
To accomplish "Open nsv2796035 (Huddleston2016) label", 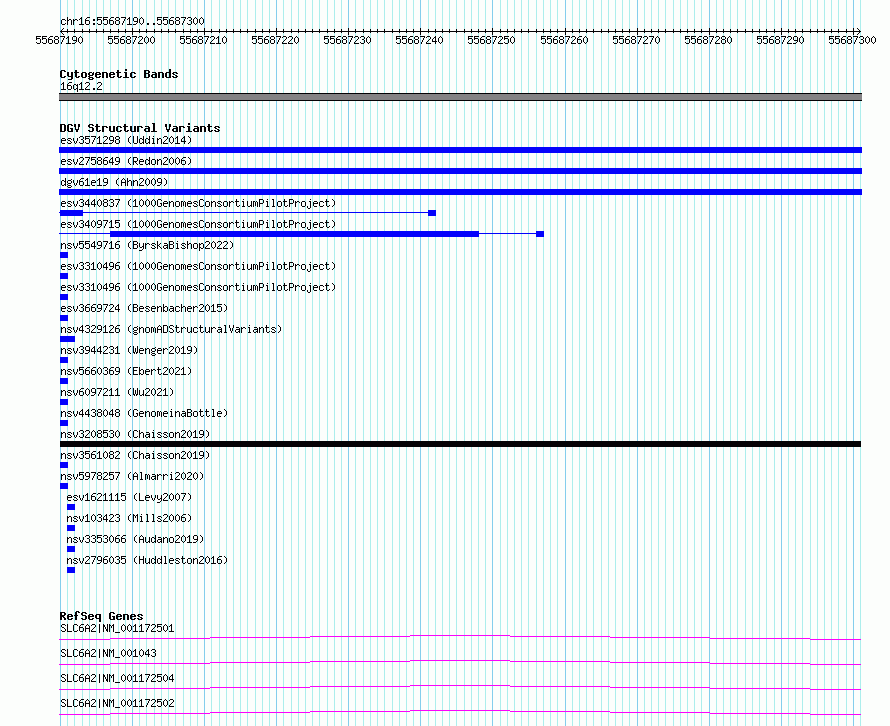I will [x=147, y=560].
